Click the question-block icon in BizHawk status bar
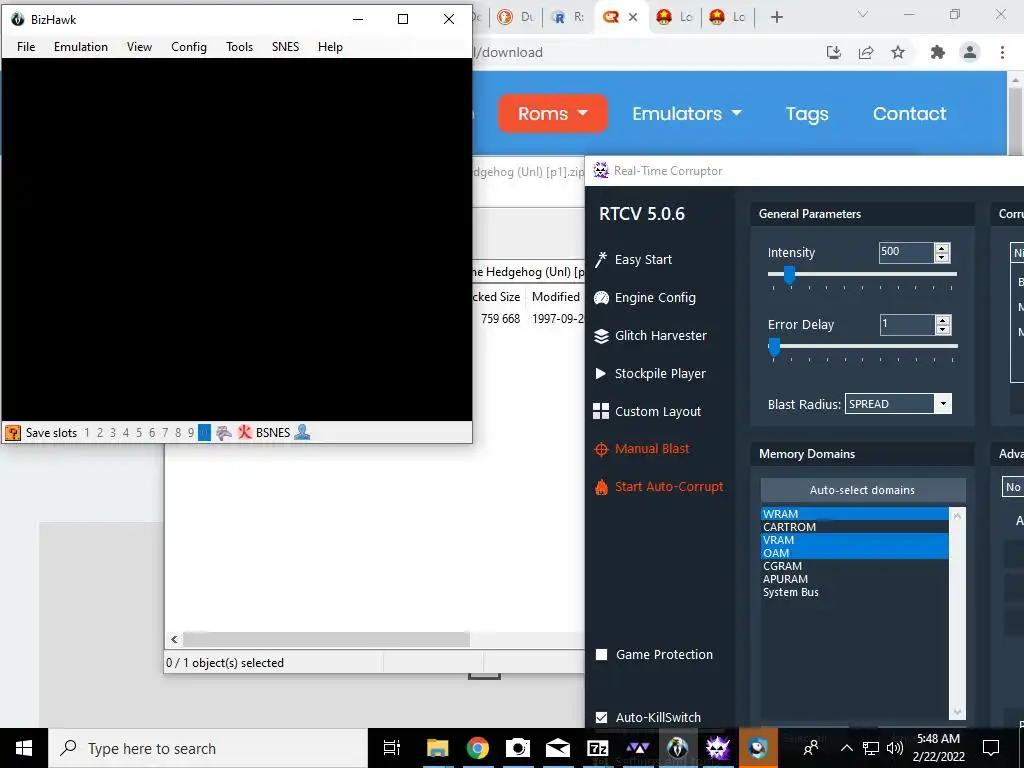Viewport: 1024px width, 768px height. coord(12,432)
